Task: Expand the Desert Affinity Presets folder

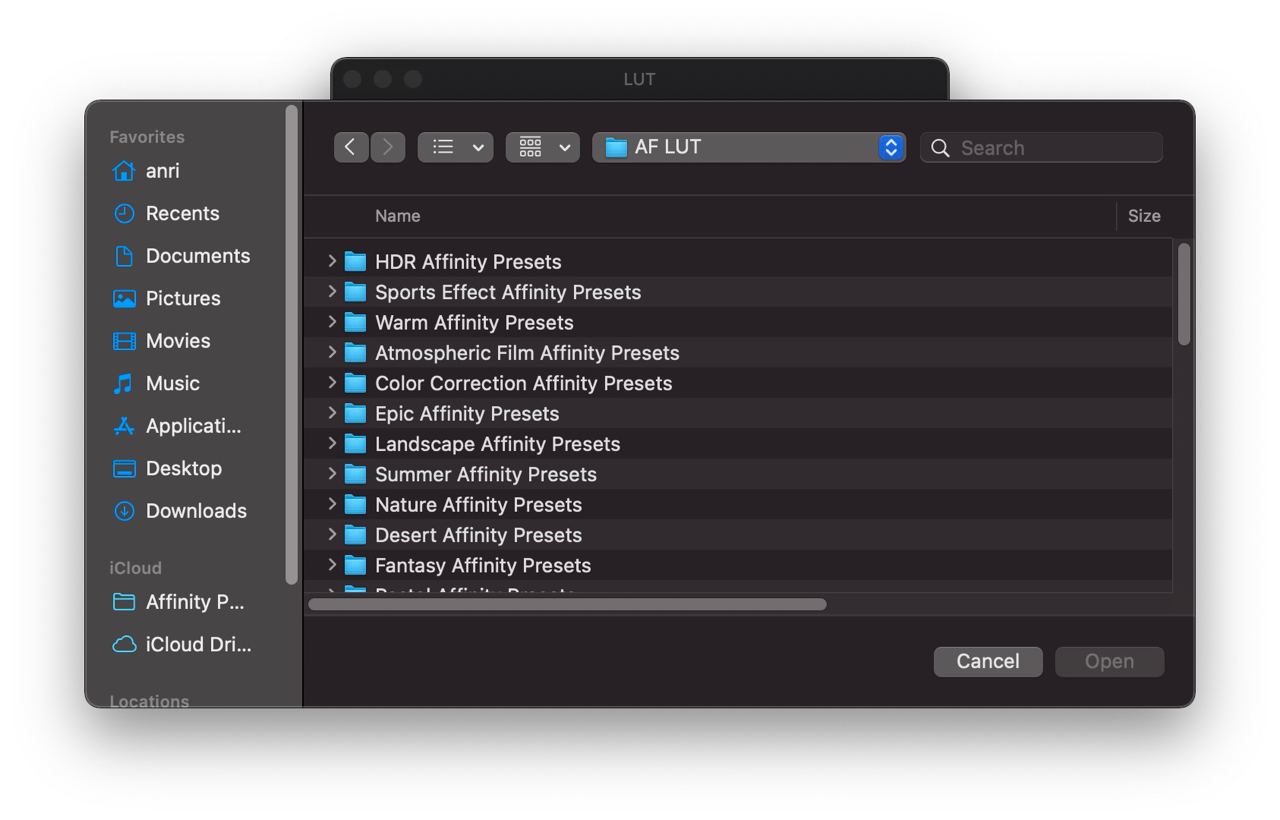Action: [332, 534]
